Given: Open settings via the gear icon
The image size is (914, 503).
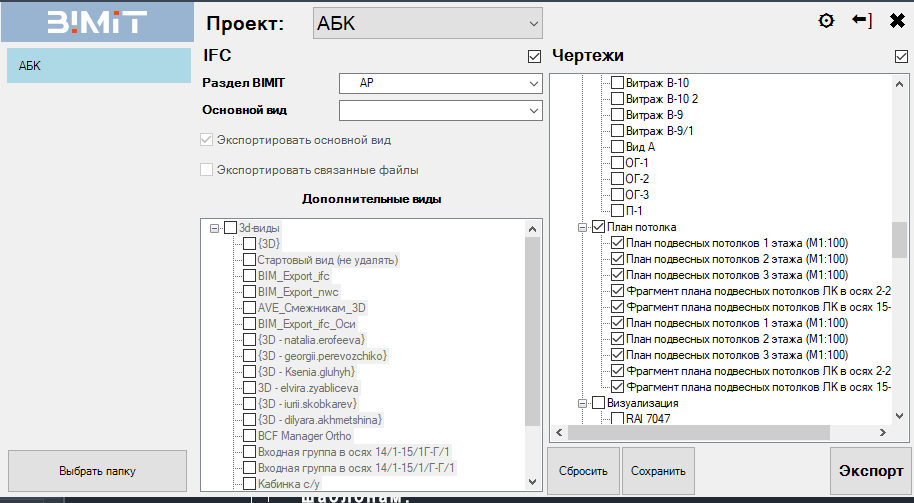Looking at the screenshot, I should click(x=826, y=21).
